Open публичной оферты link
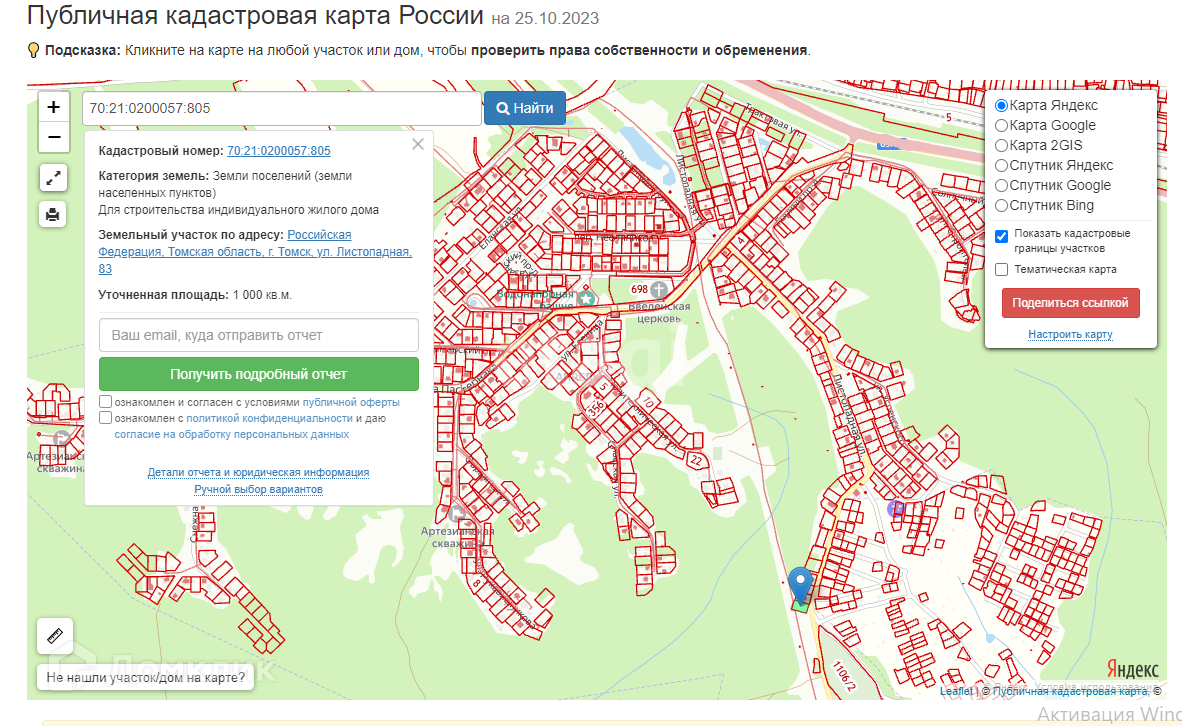This screenshot has height=726, width=1182. pos(351,403)
